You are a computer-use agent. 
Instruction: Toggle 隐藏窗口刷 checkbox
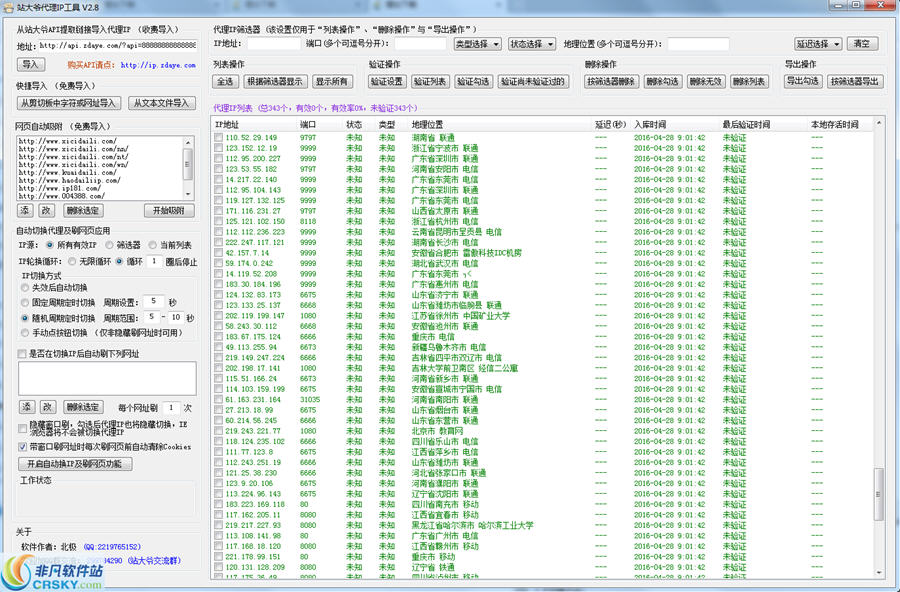point(22,428)
